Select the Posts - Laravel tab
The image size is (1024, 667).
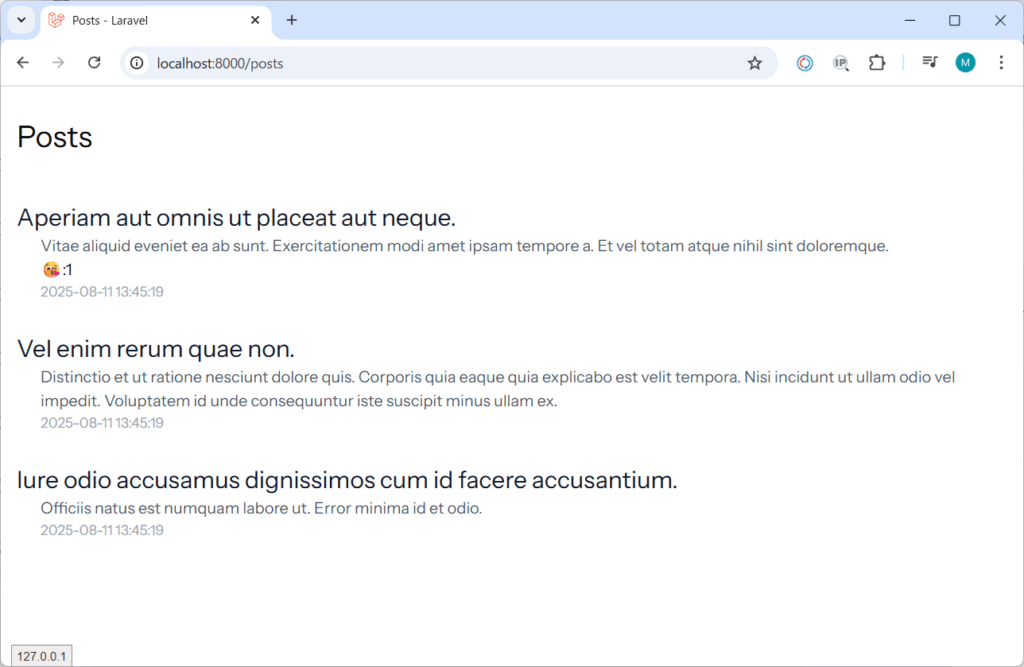tap(150, 20)
